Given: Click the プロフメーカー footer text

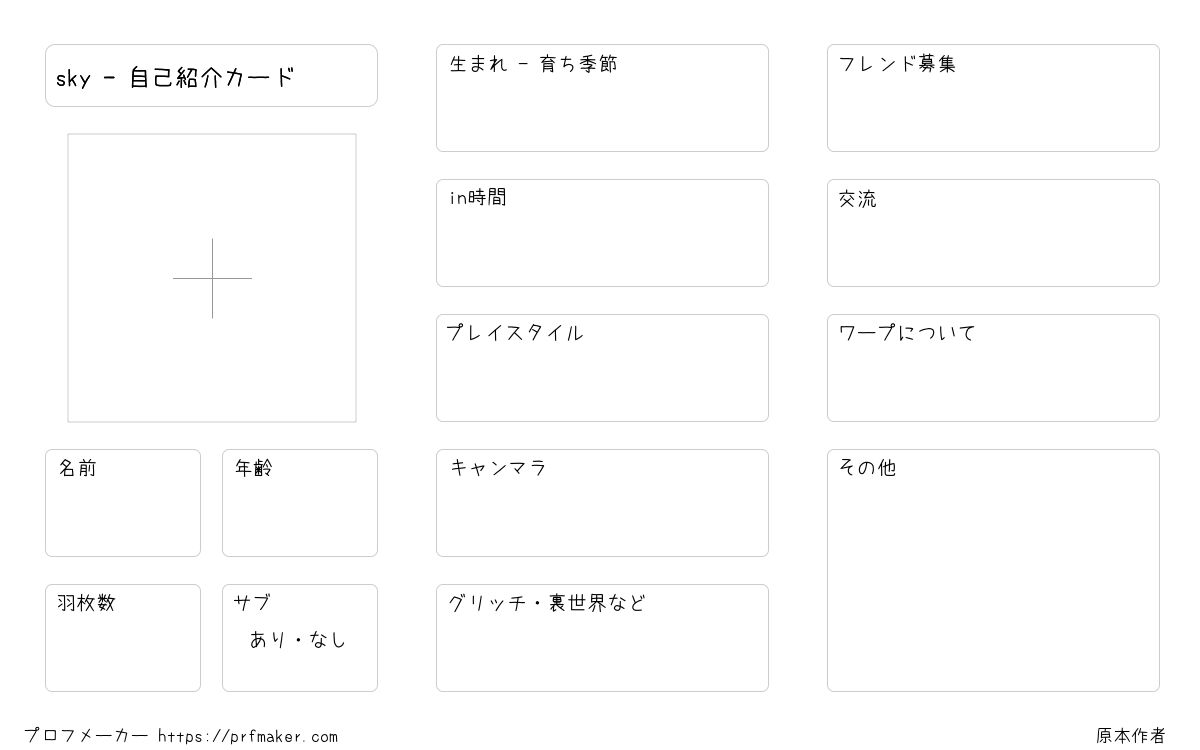Looking at the screenshot, I should [86, 736].
